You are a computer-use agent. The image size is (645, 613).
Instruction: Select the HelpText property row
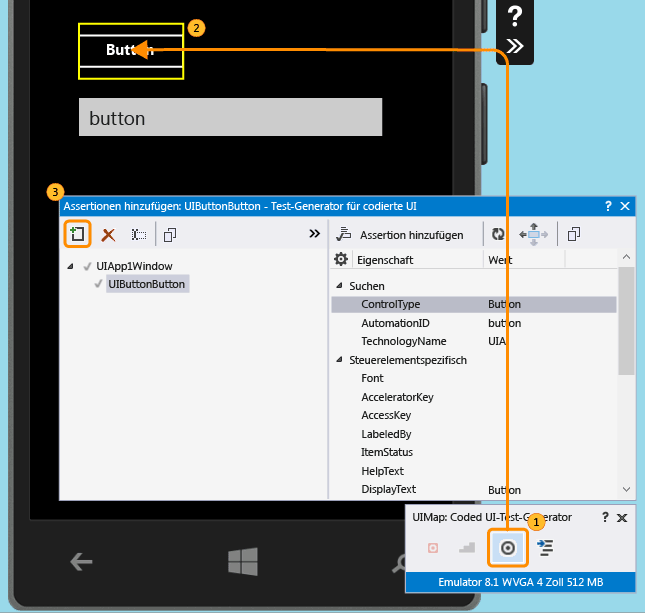pos(474,471)
